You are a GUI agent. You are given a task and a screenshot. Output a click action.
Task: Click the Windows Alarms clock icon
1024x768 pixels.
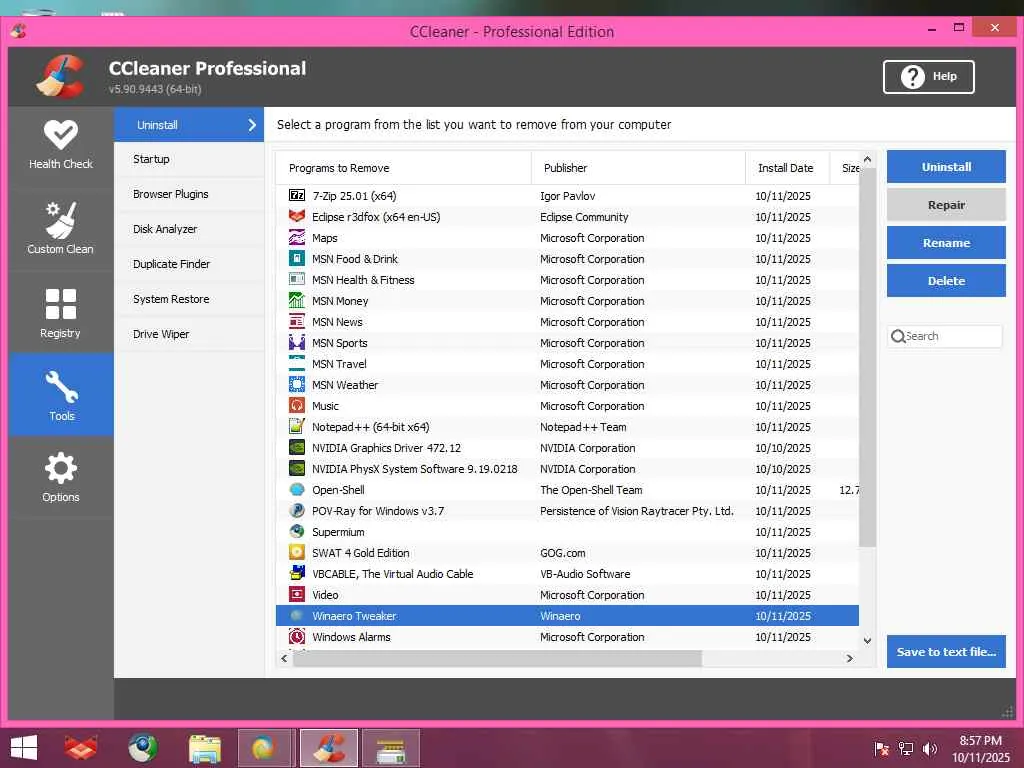(296, 636)
